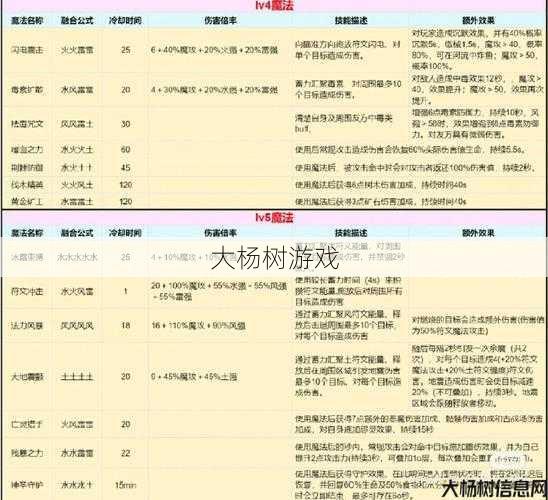The height and width of the screenshot is (500, 548).
Task: Click damage formula starting with 20 + 100%魔攻
Action: (x=219, y=291)
